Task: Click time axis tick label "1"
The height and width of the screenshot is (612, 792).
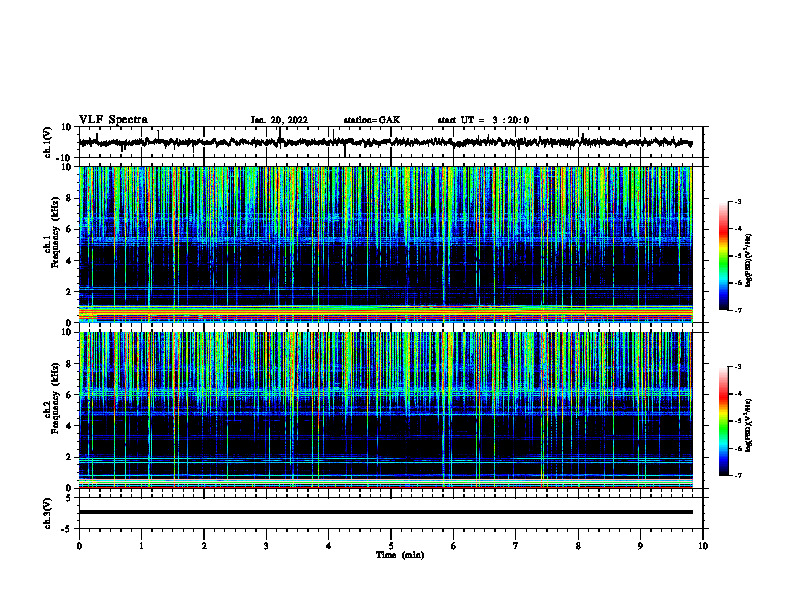Action: 141,546
